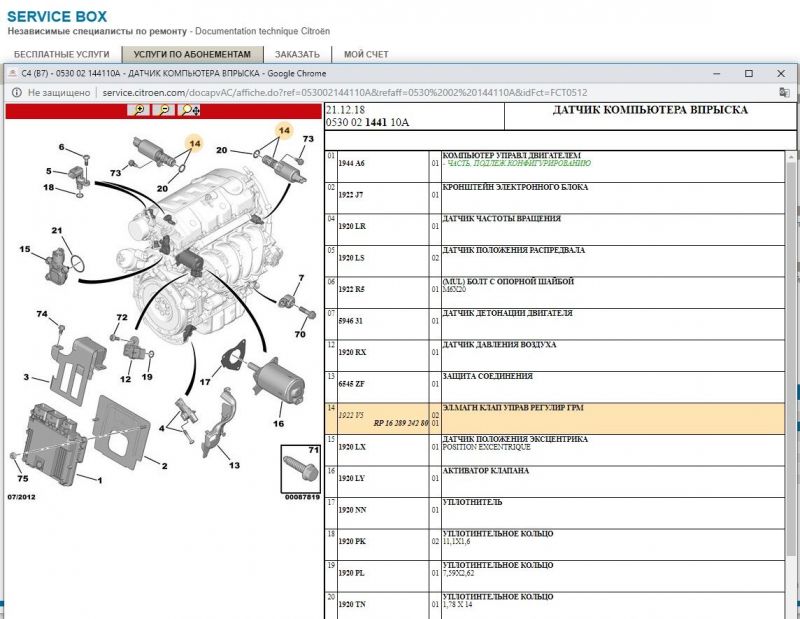Click the zoom out magnifier icon

pyautogui.click(x=163, y=111)
